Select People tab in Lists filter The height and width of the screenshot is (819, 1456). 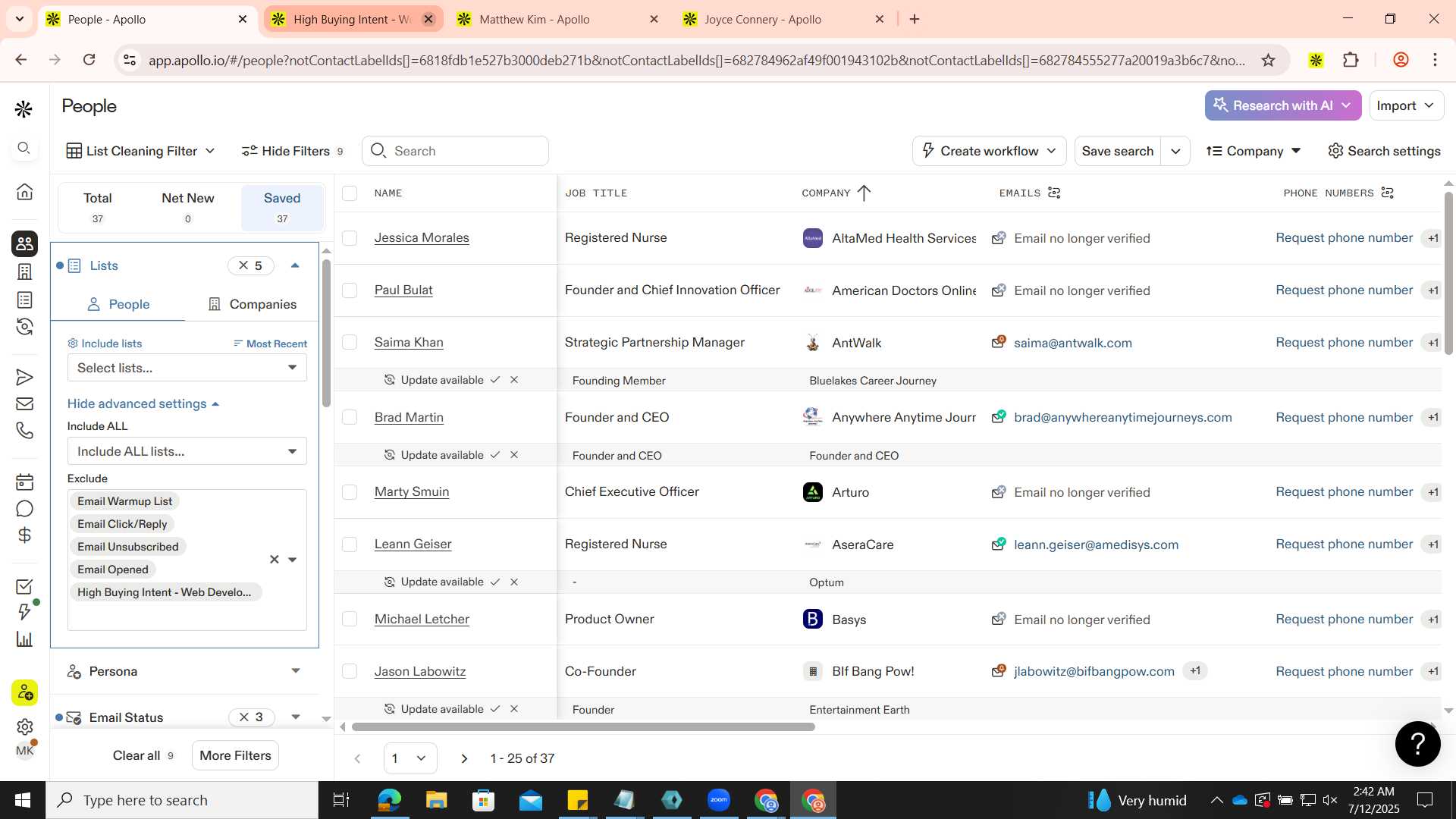pos(118,304)
